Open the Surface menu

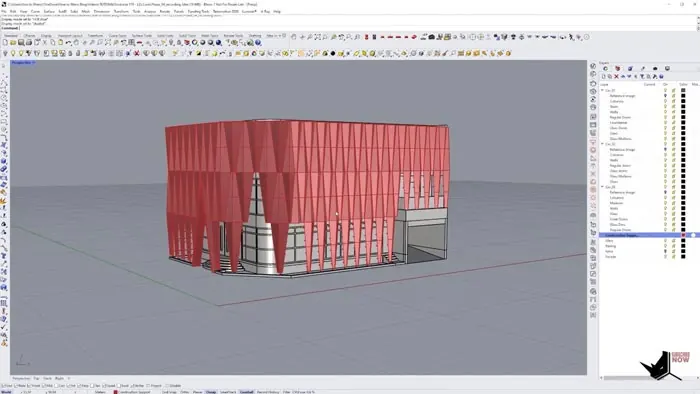click(x=49, y=11)
